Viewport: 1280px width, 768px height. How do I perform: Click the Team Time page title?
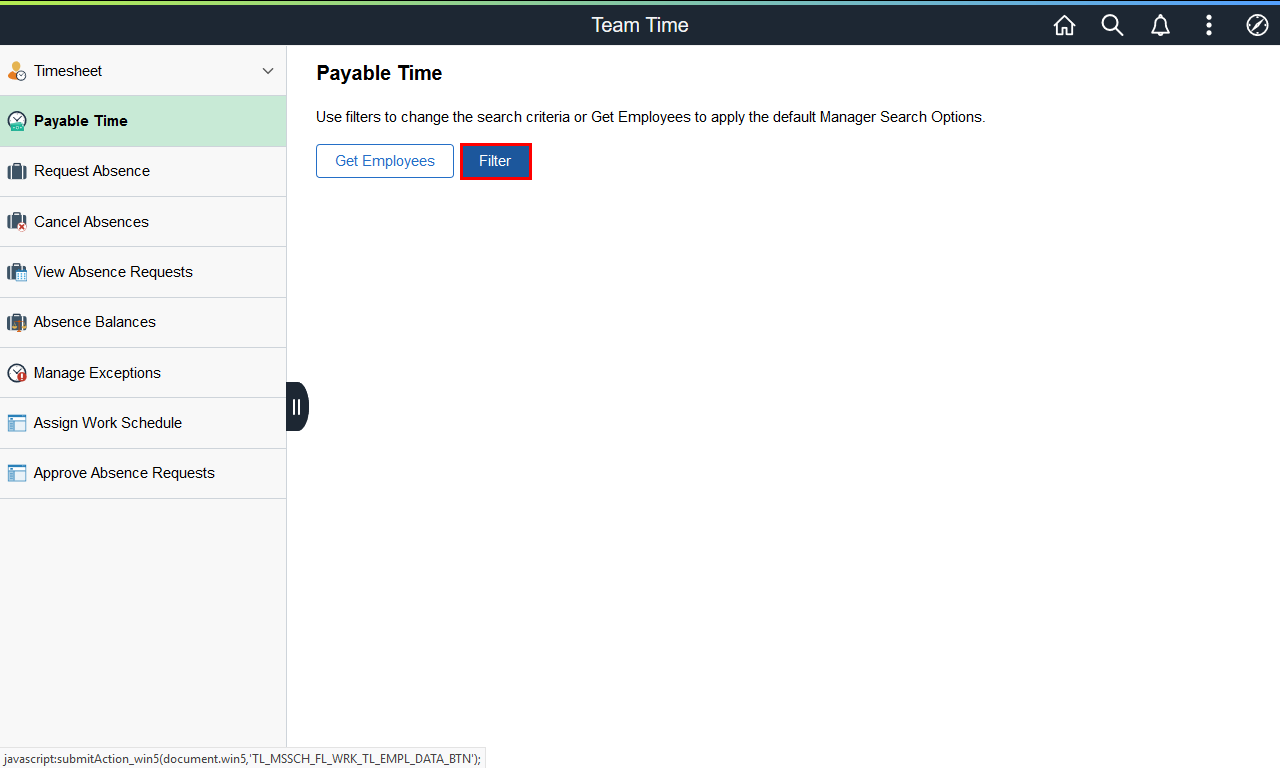[640, 25]
